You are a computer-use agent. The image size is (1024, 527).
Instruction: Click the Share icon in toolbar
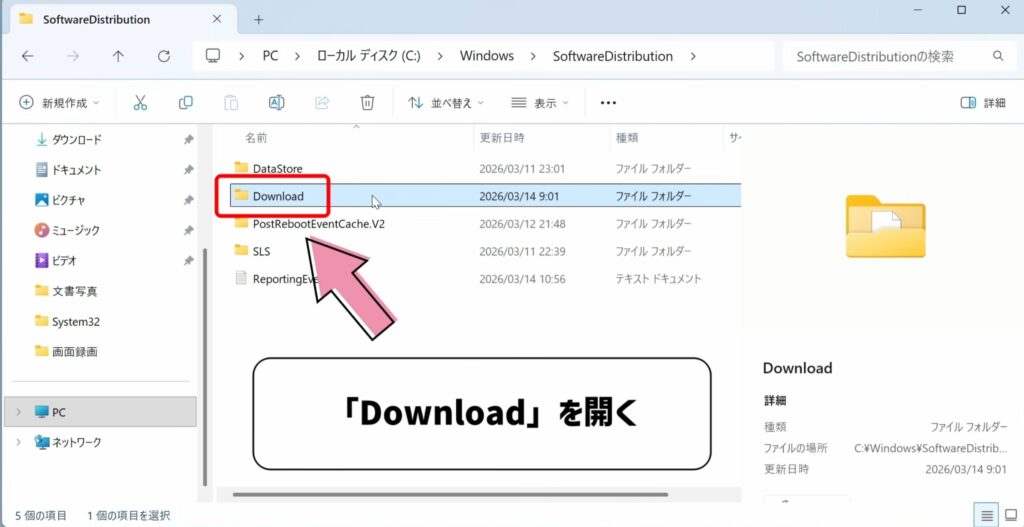pos(322,103)
